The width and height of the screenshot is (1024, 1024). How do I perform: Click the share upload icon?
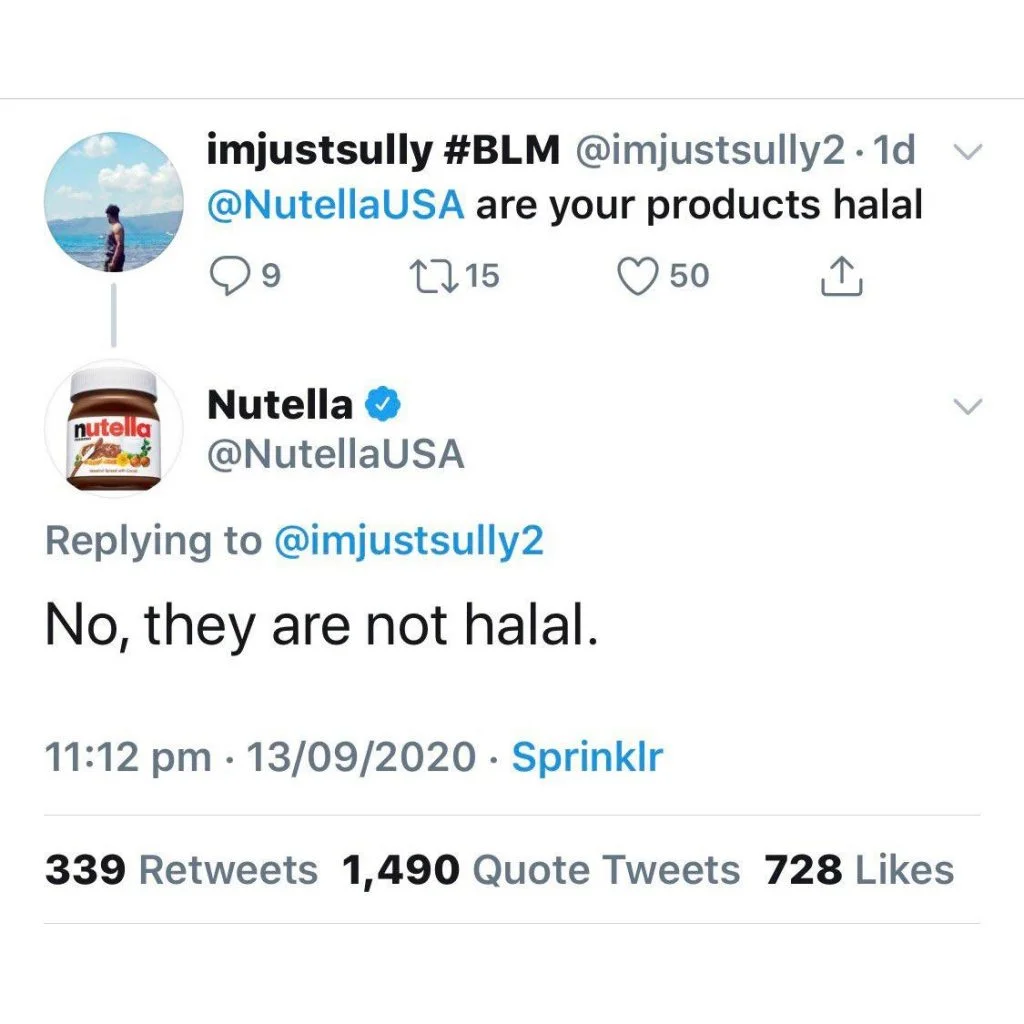(x=841, y=276)
